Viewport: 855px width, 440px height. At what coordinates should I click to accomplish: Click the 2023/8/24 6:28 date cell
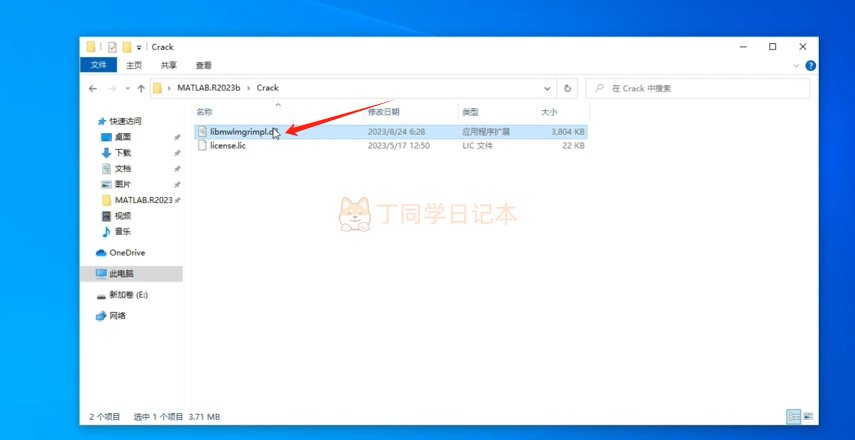[396, 131]
